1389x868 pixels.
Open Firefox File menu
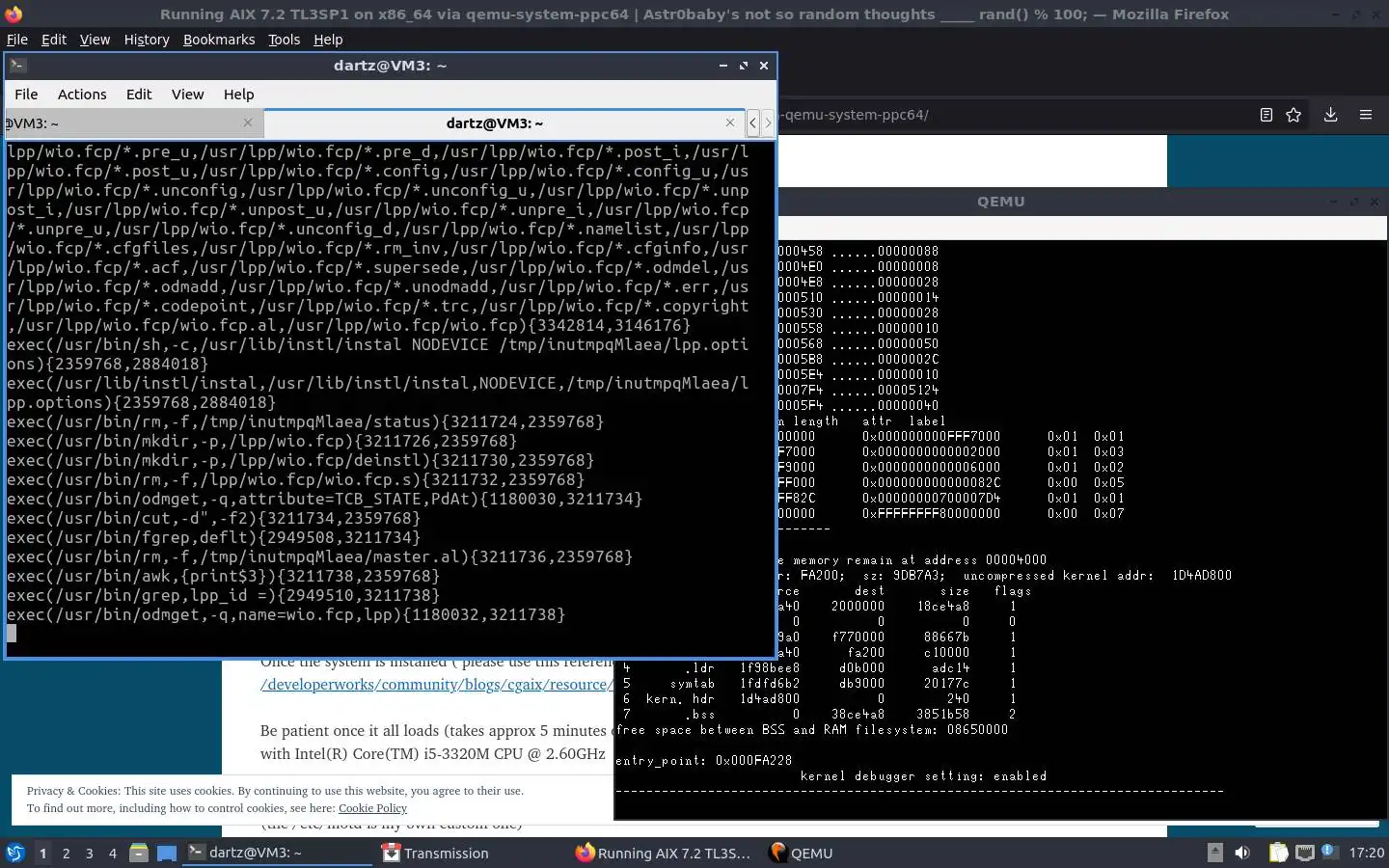[x=17, y=40]
